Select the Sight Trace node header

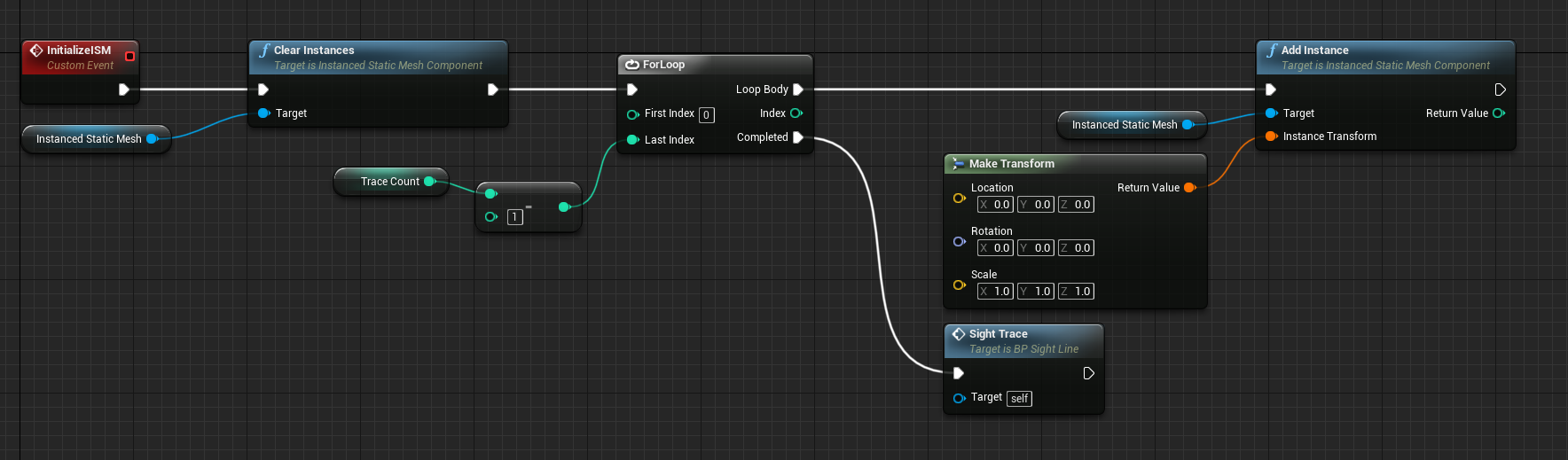(x=1024, y=341)
